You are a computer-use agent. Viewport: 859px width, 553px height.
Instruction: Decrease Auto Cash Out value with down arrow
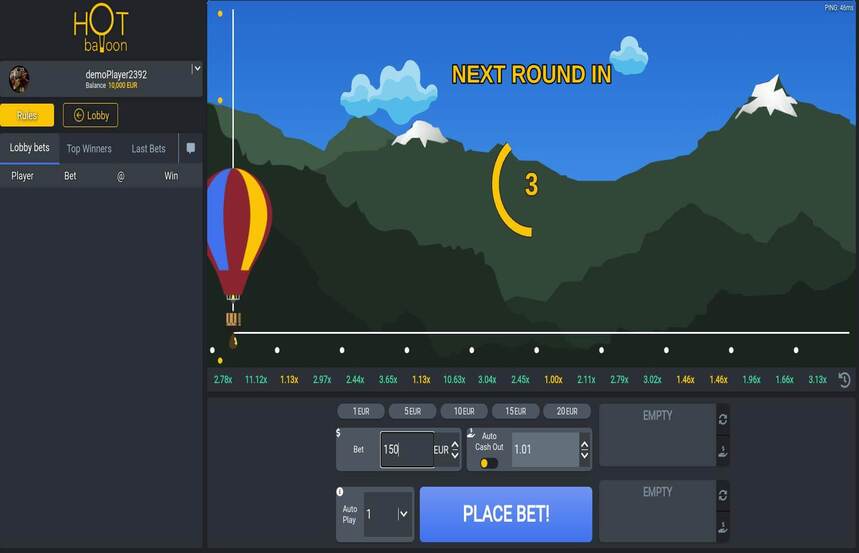click(585, 455)
